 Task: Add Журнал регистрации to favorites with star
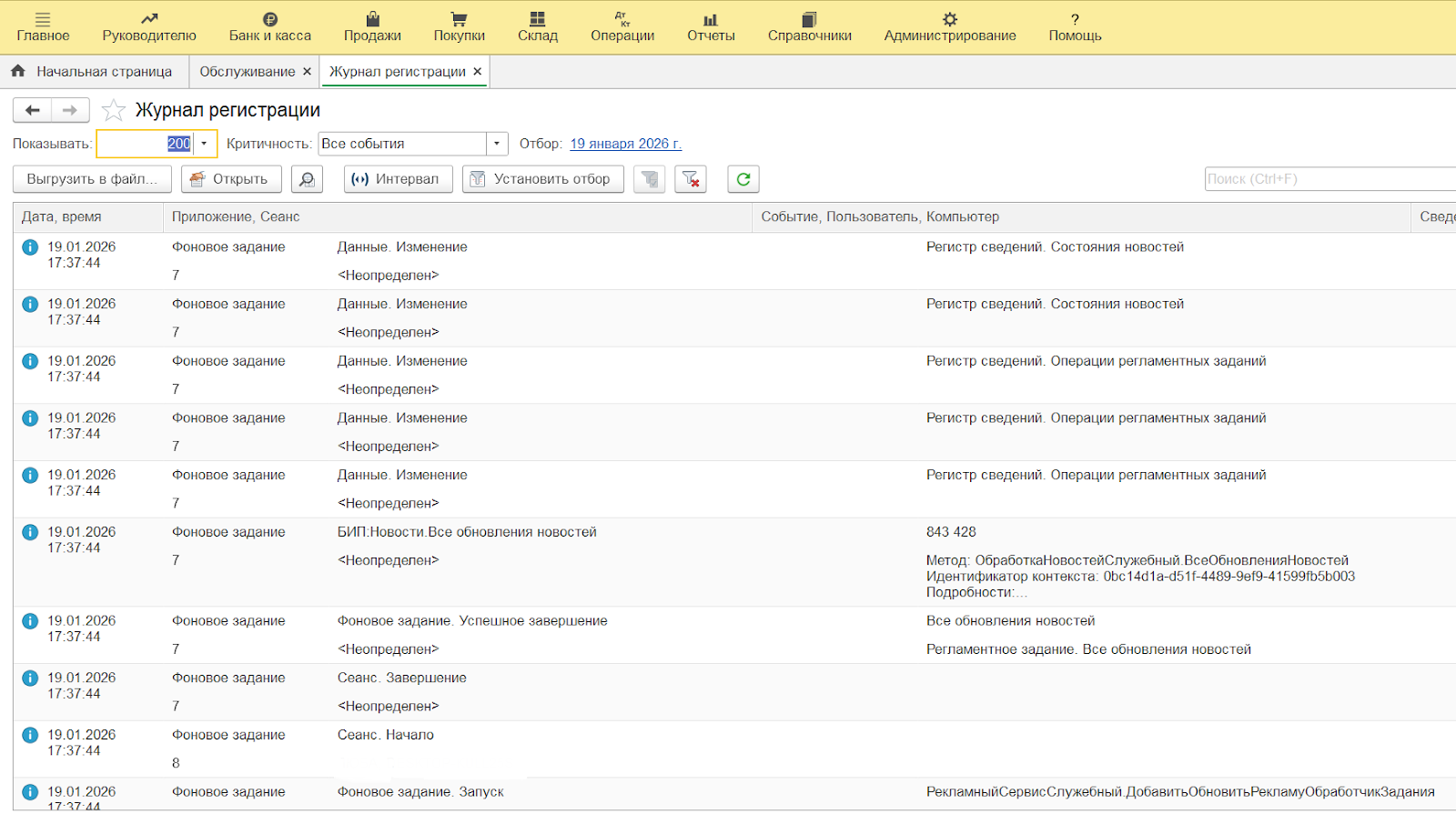click(114, 111)
